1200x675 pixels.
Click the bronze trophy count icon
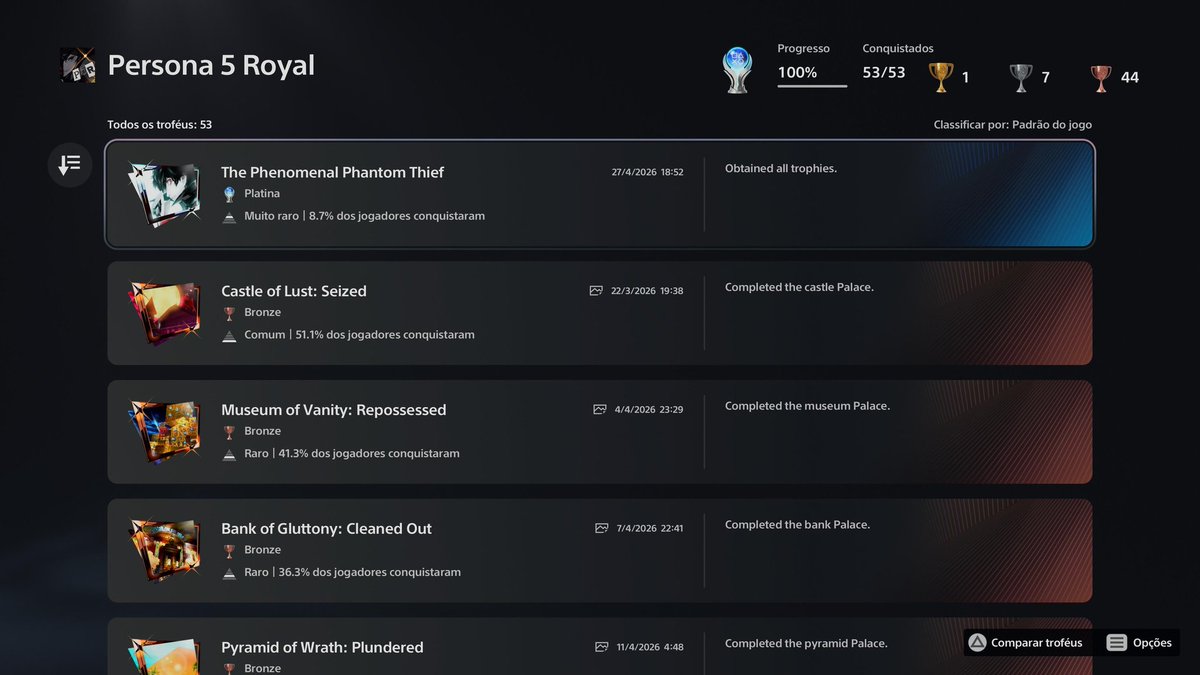coord(1101,77)
